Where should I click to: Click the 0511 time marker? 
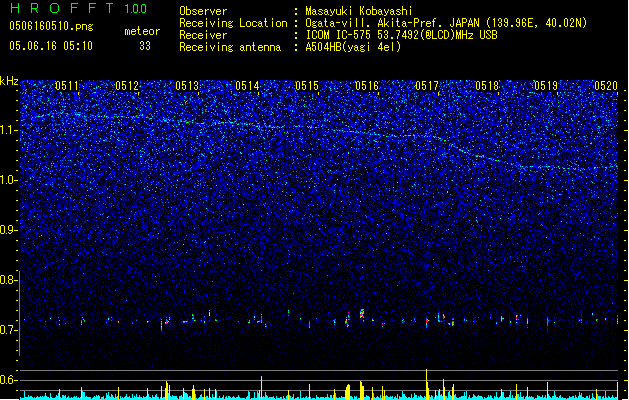[x=67, y=86]
